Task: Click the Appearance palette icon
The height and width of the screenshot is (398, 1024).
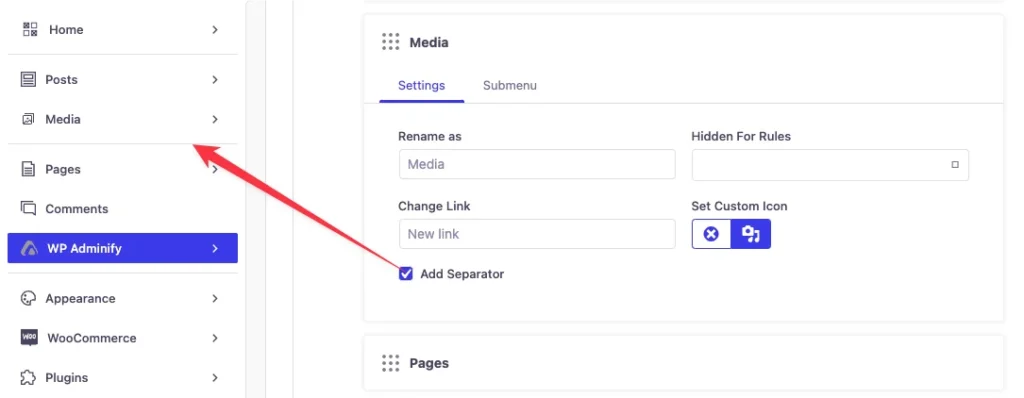Action: 28,299
